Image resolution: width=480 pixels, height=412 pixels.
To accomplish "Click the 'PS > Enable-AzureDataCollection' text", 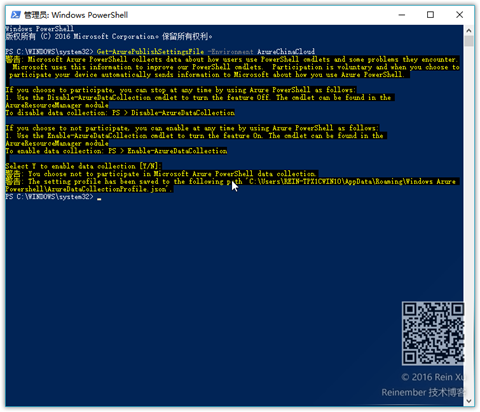I will tap(168, 151).
